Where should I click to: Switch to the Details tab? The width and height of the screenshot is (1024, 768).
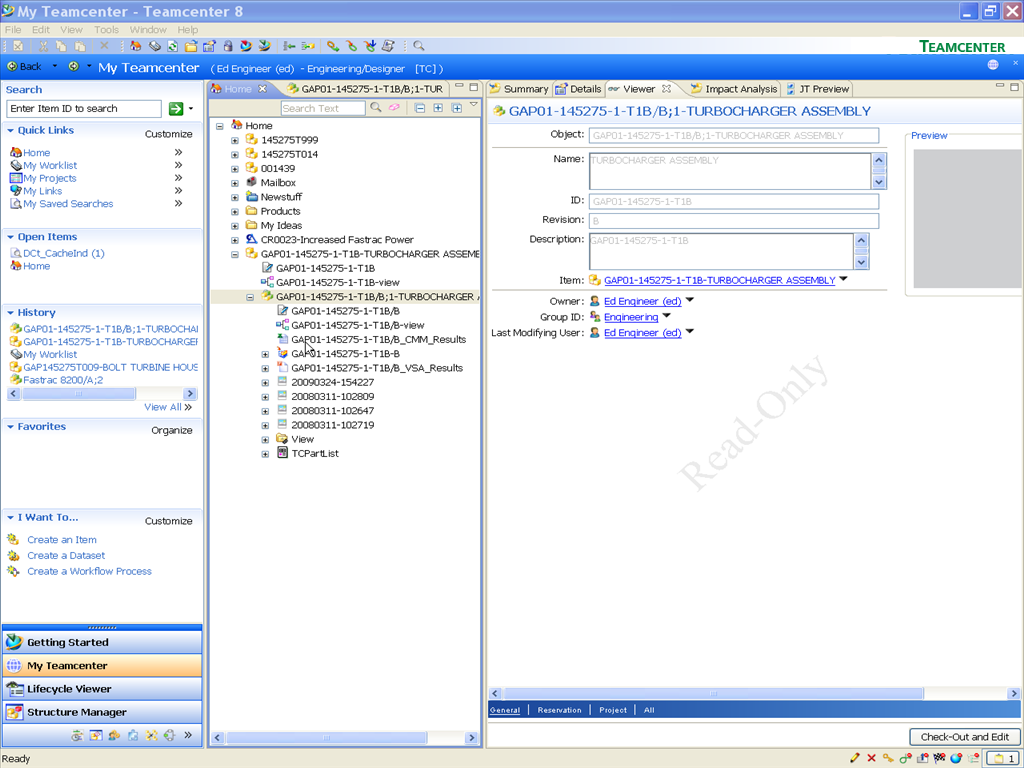tap(579, 89)
